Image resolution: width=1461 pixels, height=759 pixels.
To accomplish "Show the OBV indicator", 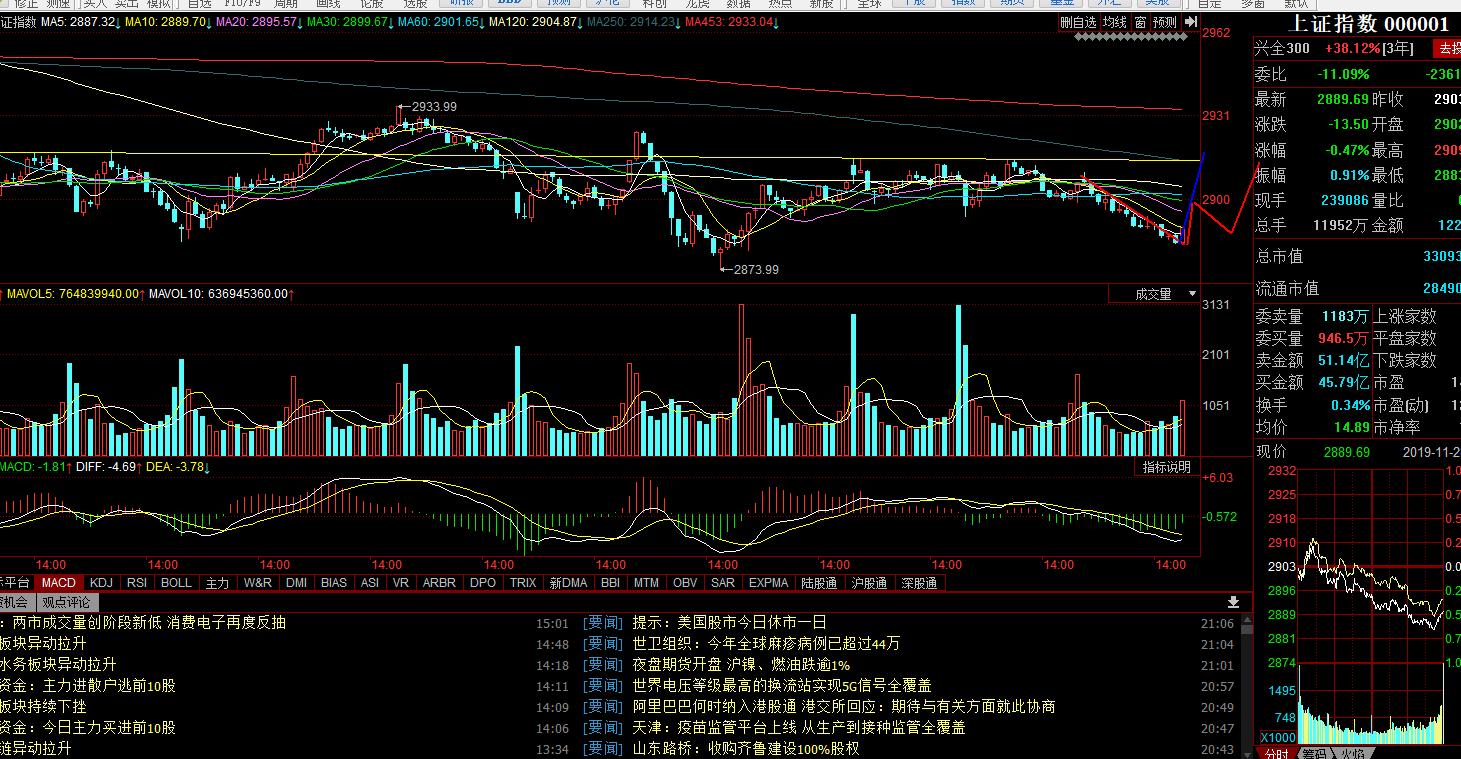I will click(x=685, y=583).
